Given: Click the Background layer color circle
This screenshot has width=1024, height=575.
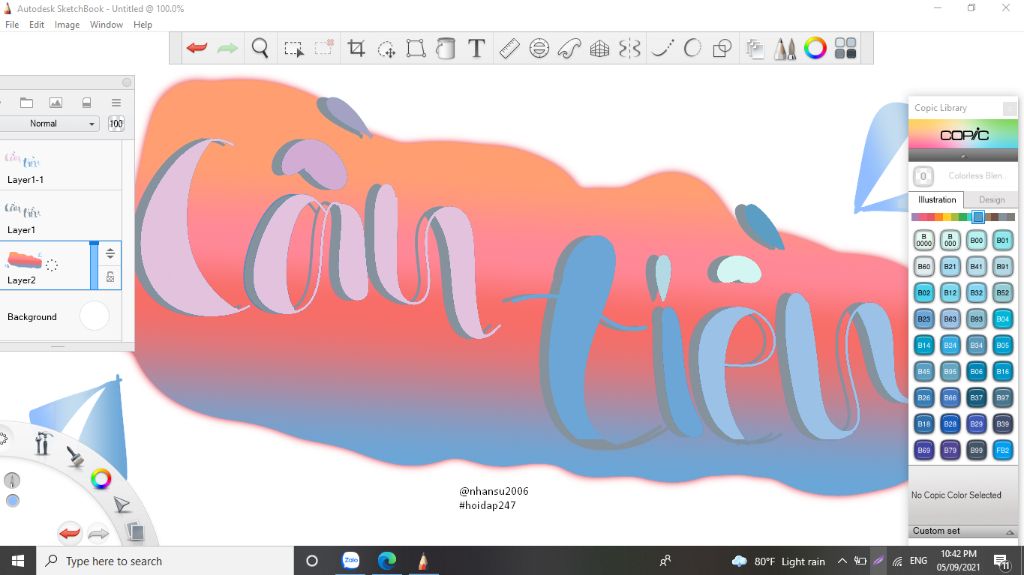Looking at the screenshot, I should (94, 316).
